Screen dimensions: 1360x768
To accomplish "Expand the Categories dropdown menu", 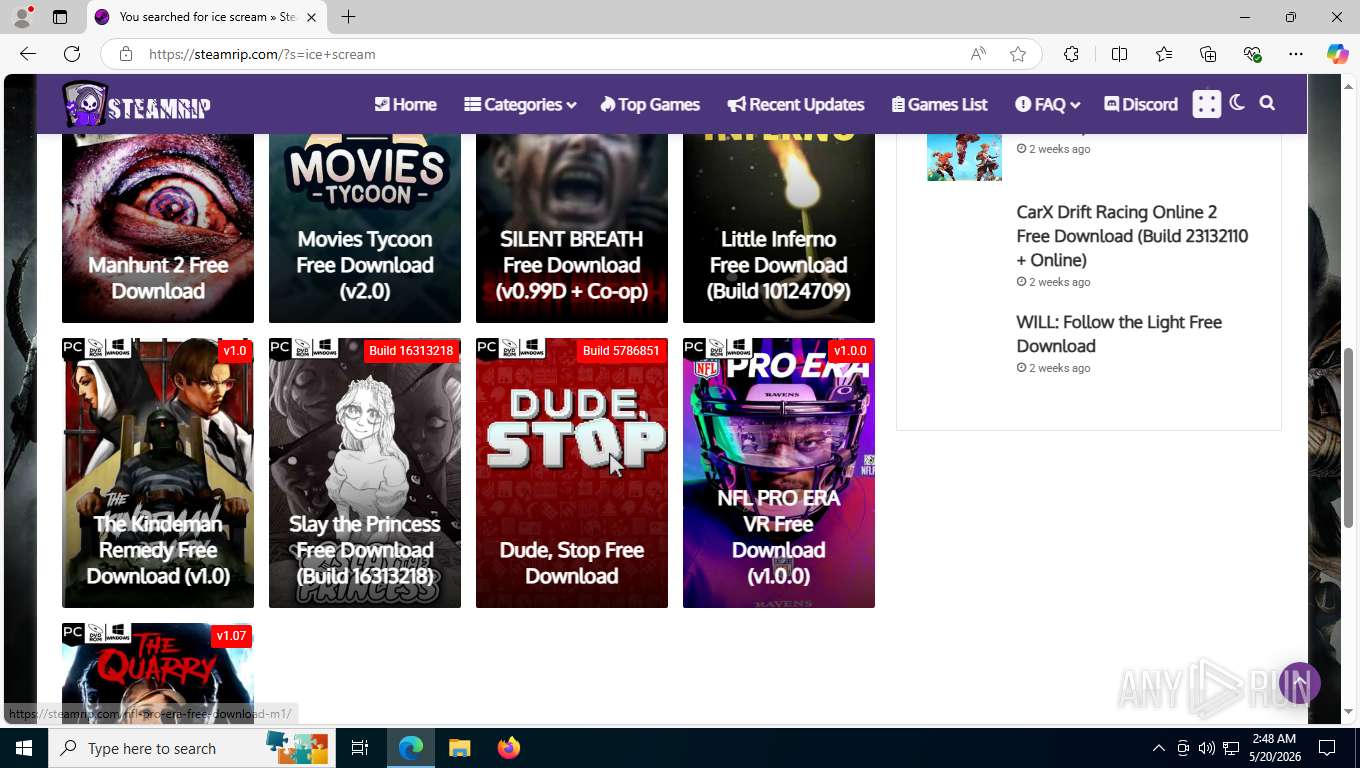I will [520, 104].
